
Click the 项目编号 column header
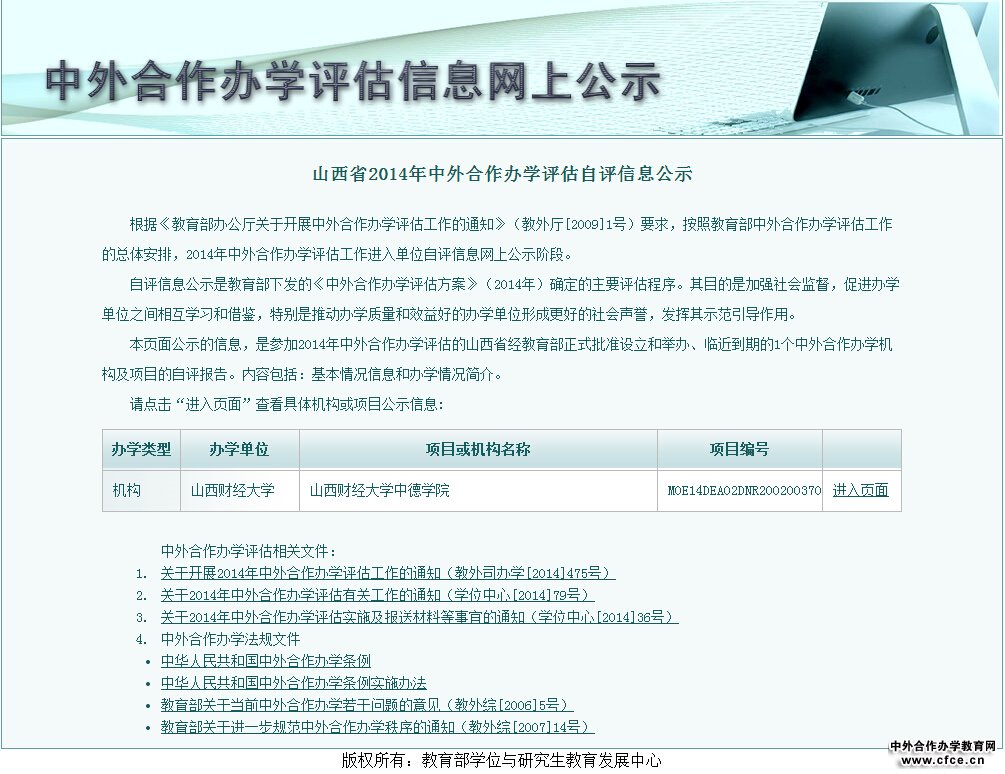[740, 449]
